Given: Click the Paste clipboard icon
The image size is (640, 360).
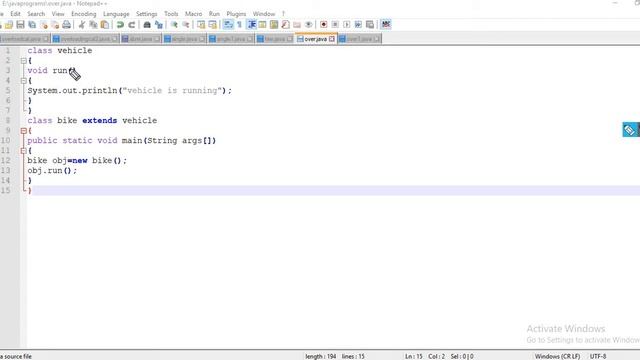Looking at the screenshot, I should (105, 25).
